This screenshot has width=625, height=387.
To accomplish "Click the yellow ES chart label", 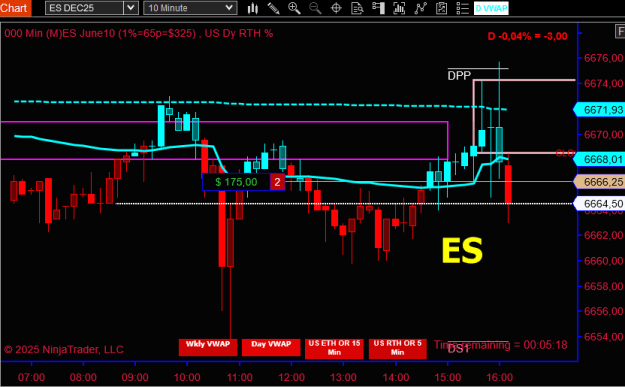I will click(462, 251).
